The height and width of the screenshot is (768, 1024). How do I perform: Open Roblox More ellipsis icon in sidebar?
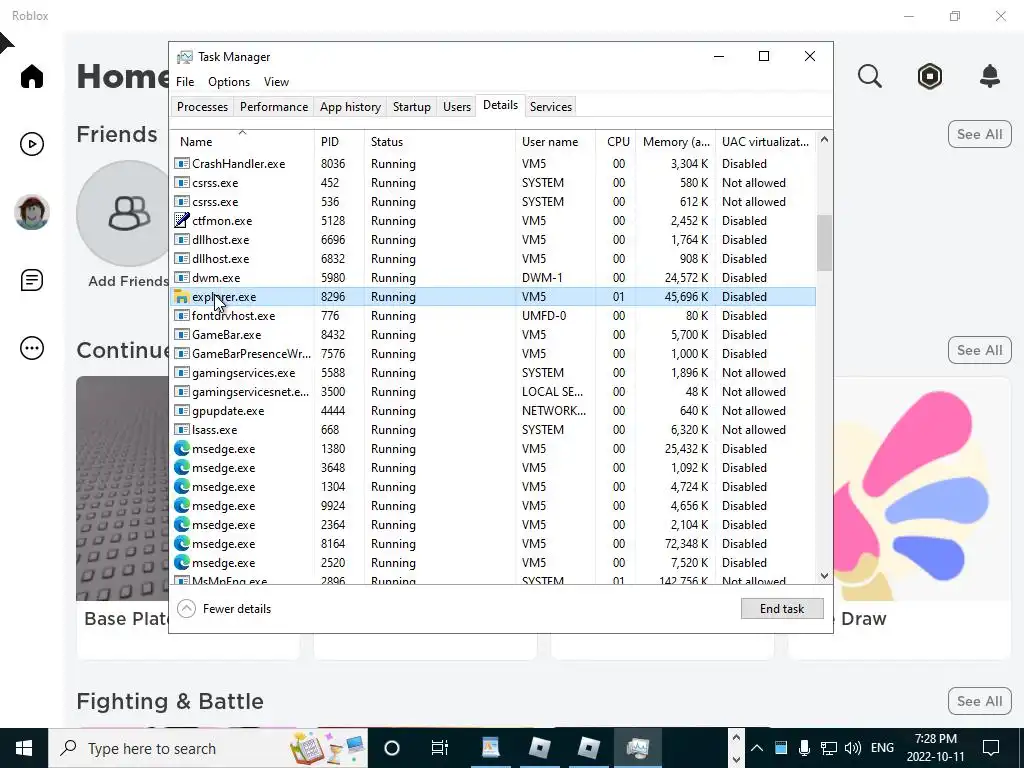(x=31, y=348)
